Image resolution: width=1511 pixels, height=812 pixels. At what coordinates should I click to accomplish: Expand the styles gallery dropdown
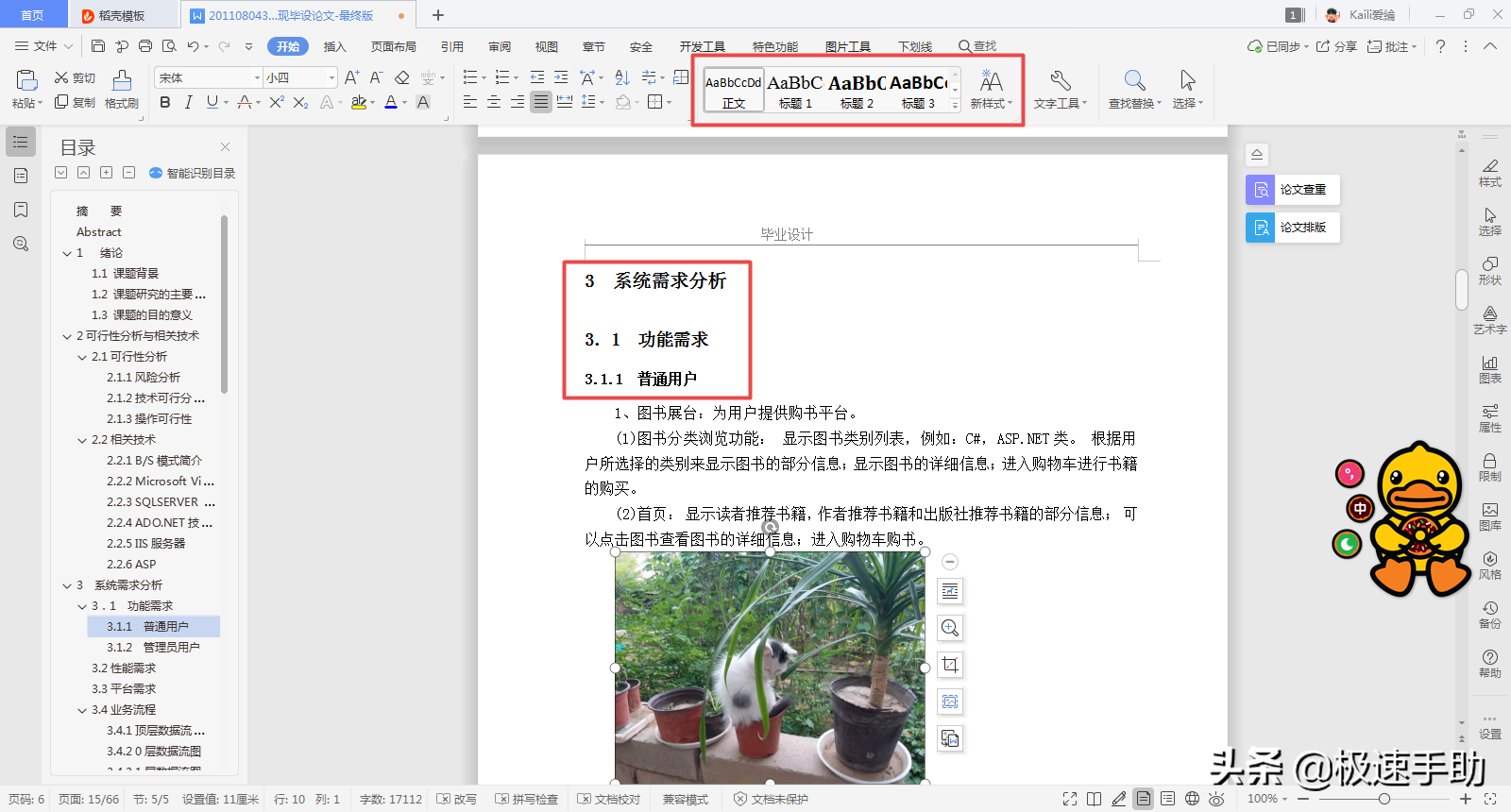pos(955,106)
